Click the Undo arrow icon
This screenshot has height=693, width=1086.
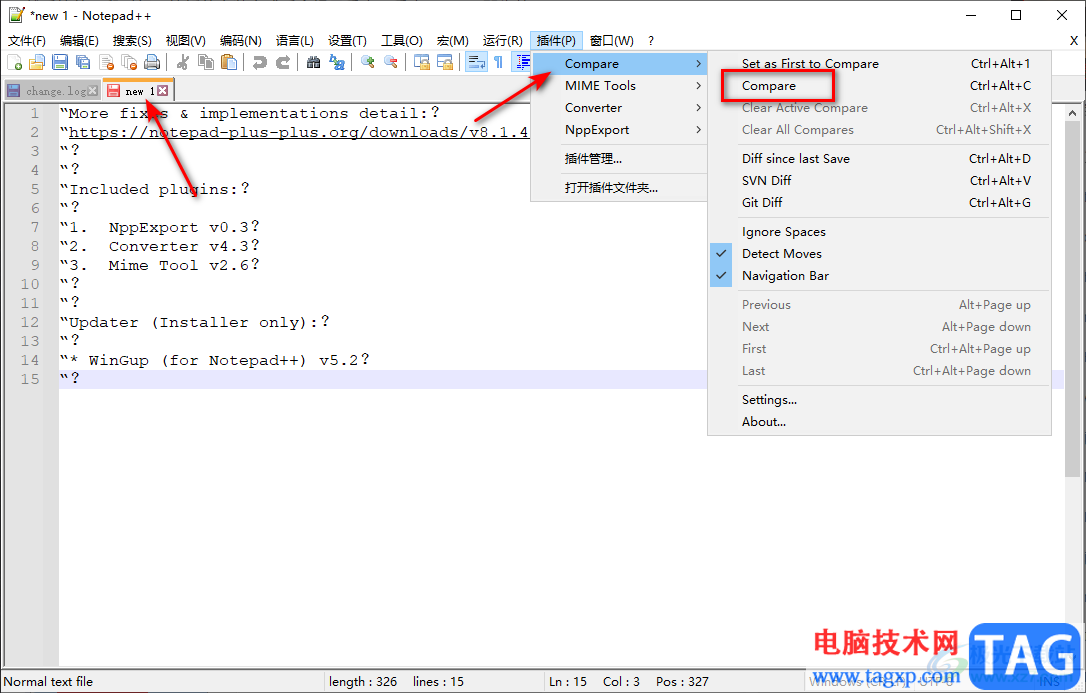260,63
